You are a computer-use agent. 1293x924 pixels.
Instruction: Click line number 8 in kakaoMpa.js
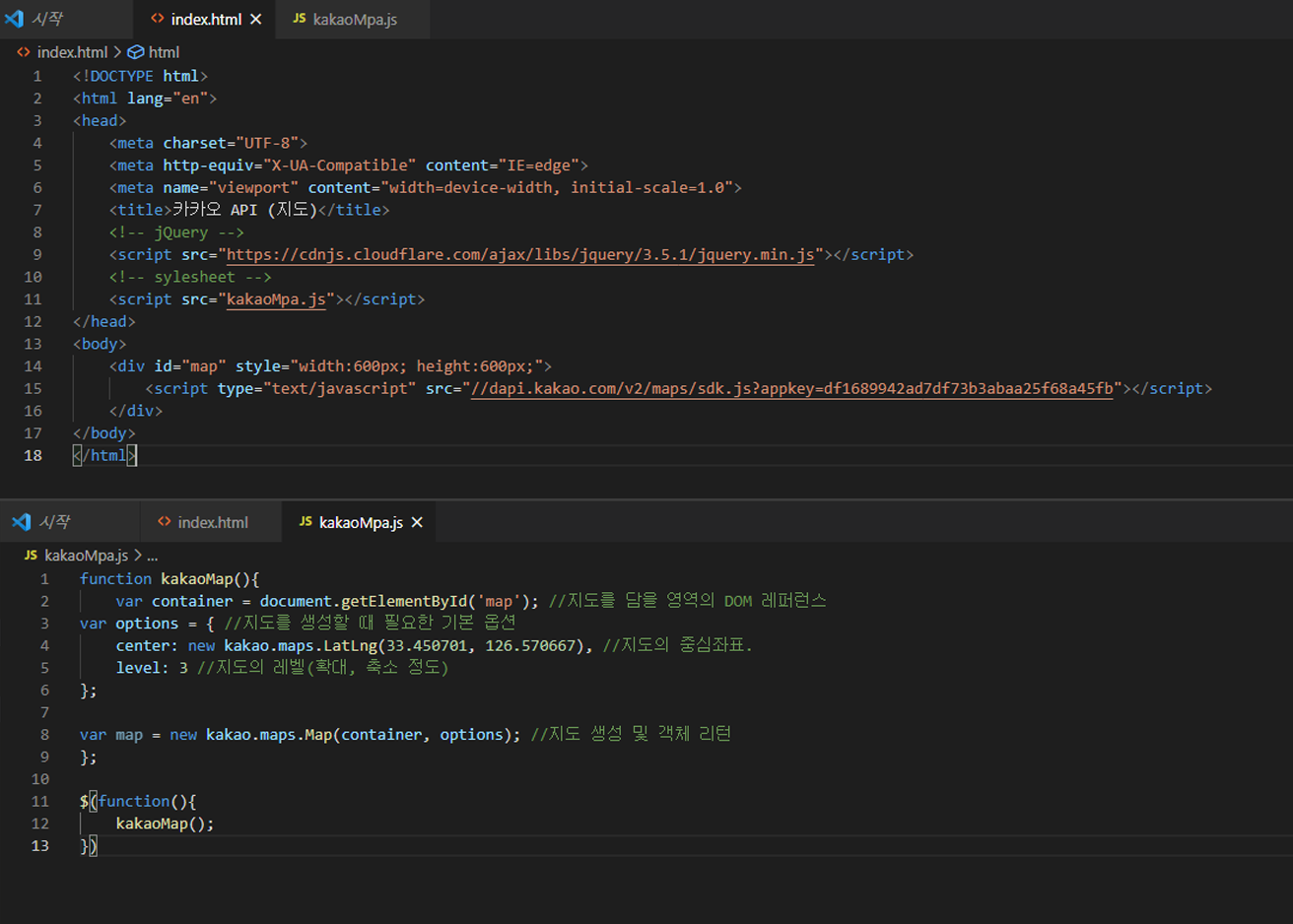point(44,735)
